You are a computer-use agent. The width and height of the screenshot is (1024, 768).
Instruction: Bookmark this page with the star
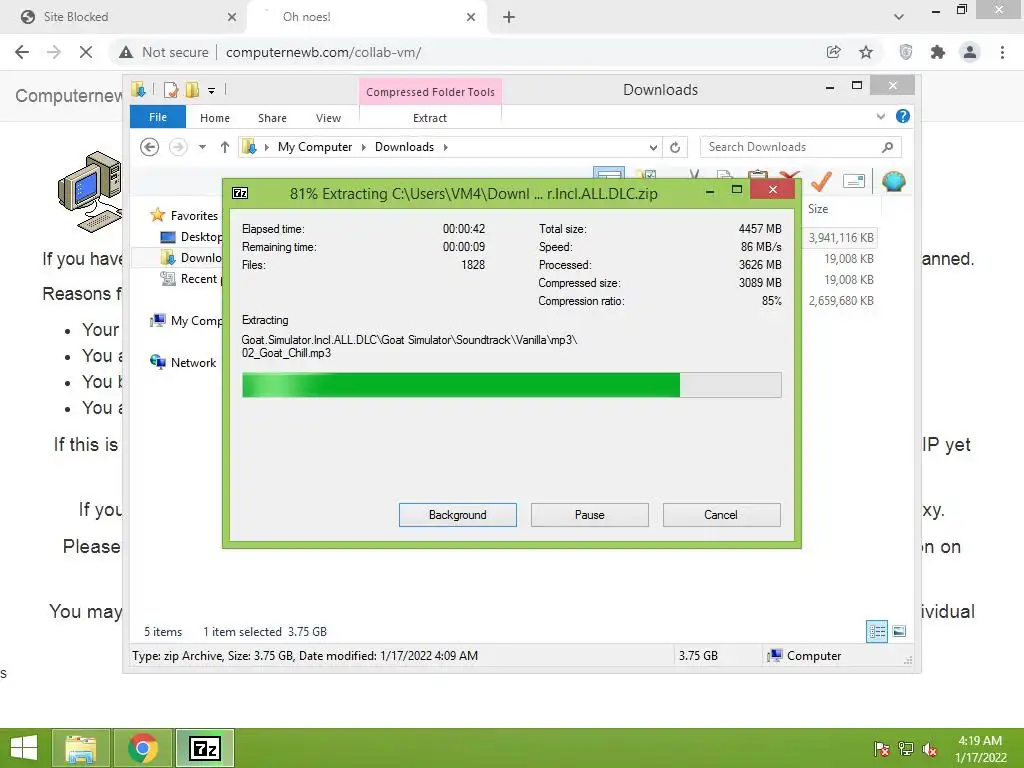tap(865, 52)
